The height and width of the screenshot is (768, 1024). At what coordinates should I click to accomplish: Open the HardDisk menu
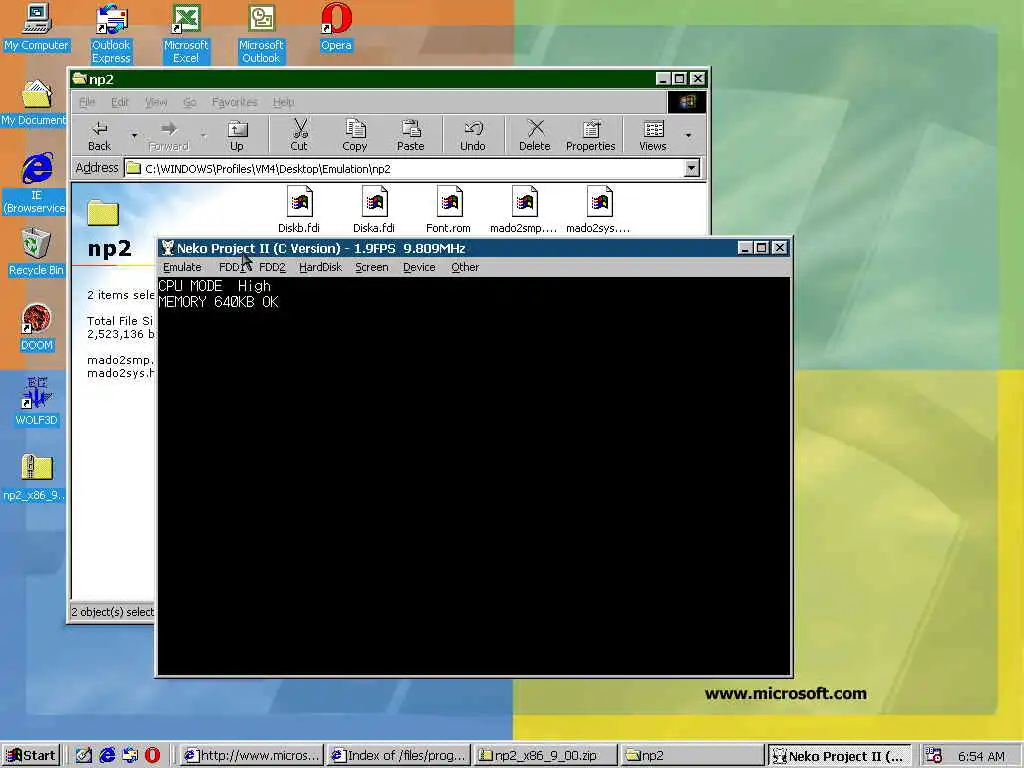click(x=321, y=267)
